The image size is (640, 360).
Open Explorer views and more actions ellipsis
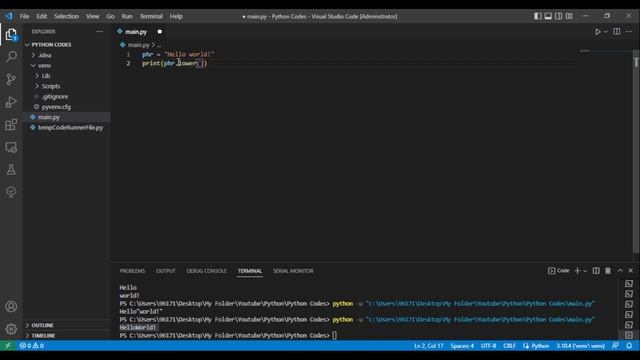click(x=100, y=31)
